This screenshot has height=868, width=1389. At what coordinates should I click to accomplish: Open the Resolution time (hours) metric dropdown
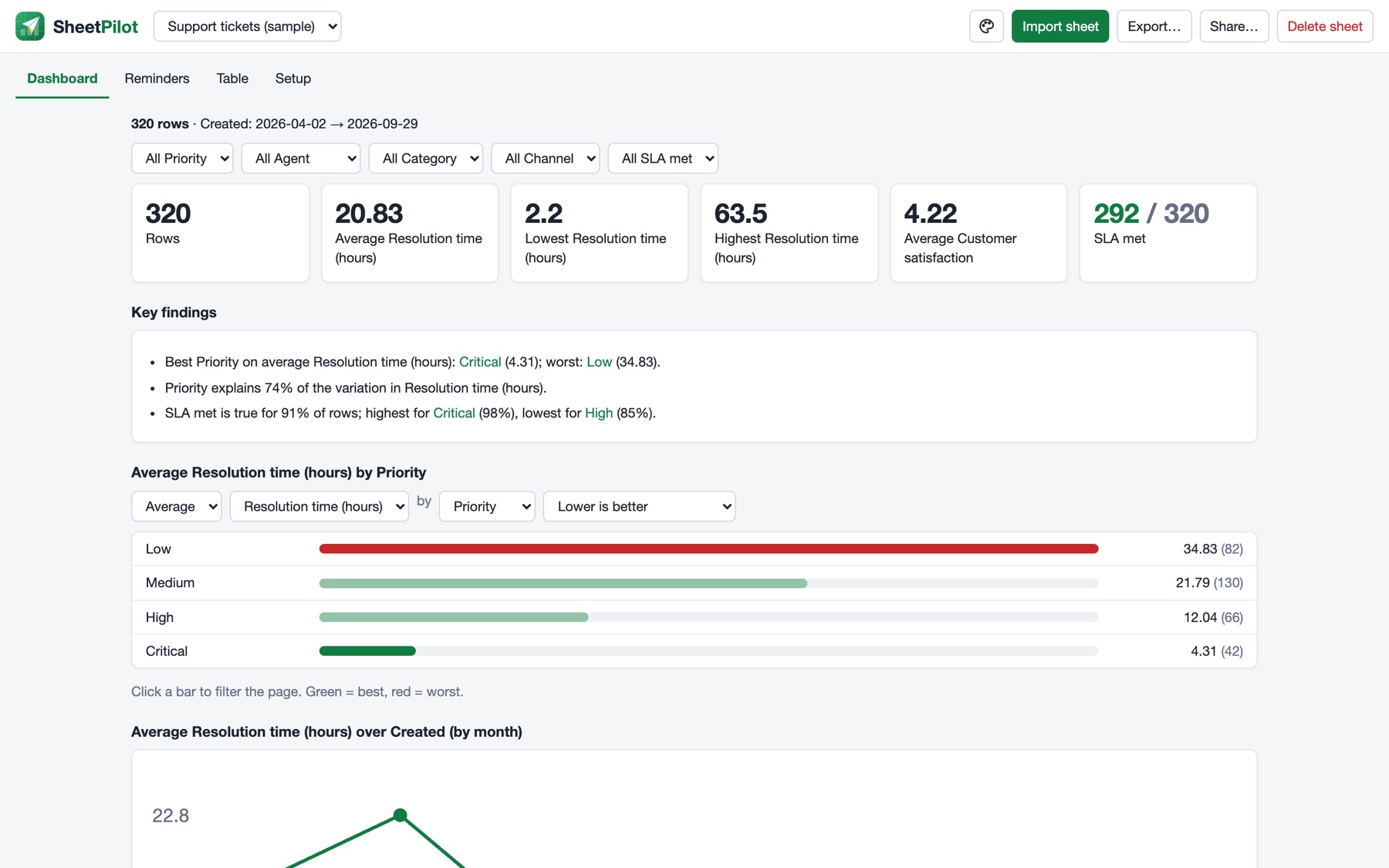coord(319,506)
